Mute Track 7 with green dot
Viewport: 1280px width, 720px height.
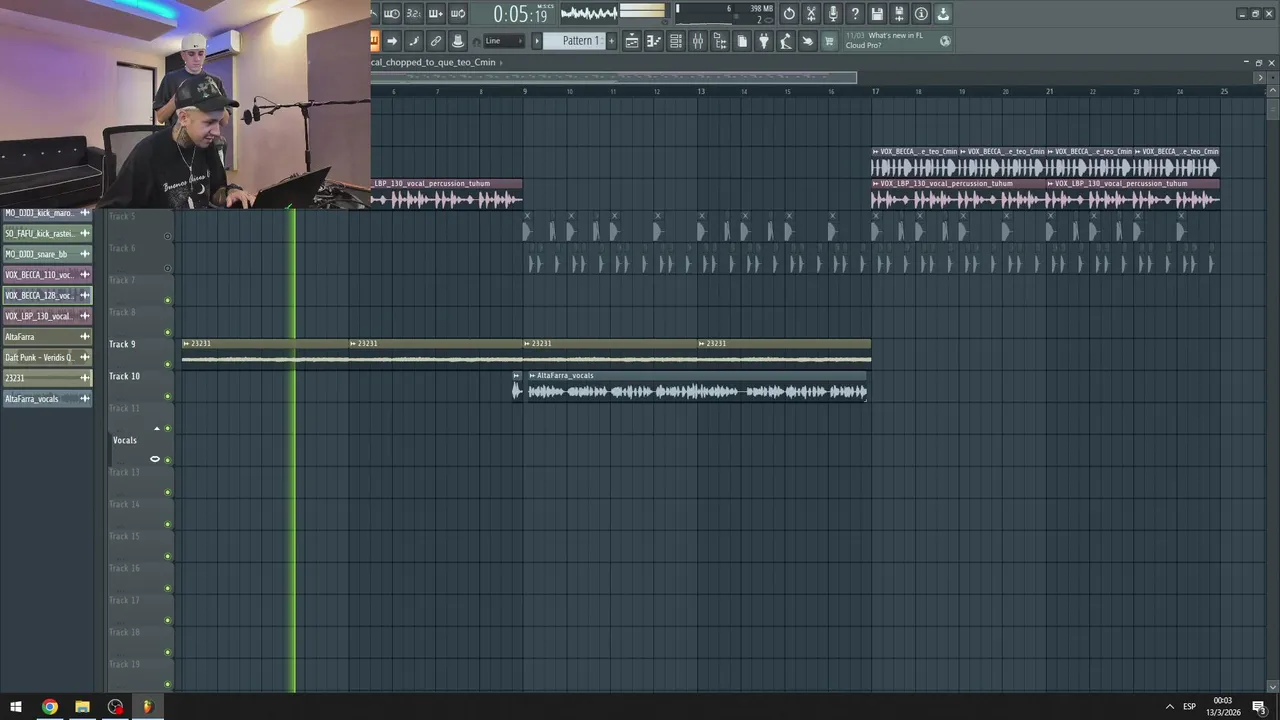[167, 300]
